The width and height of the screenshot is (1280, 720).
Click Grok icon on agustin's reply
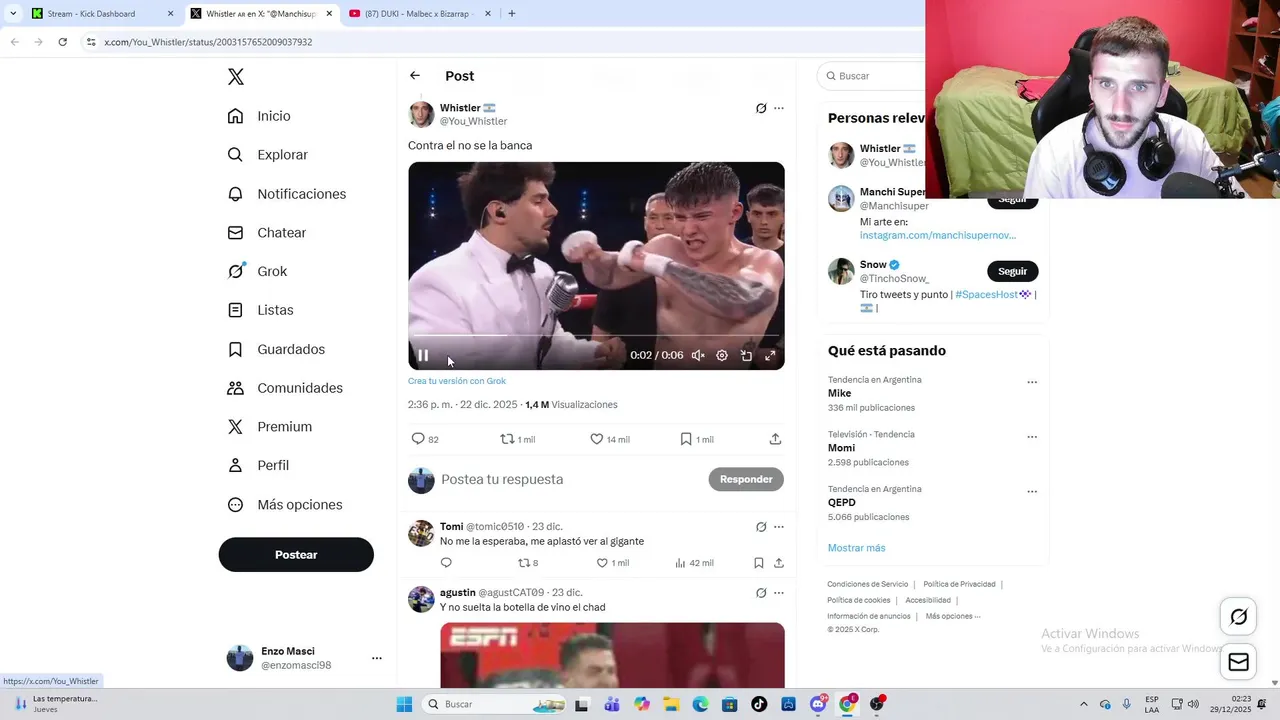(x=761, y=593)
